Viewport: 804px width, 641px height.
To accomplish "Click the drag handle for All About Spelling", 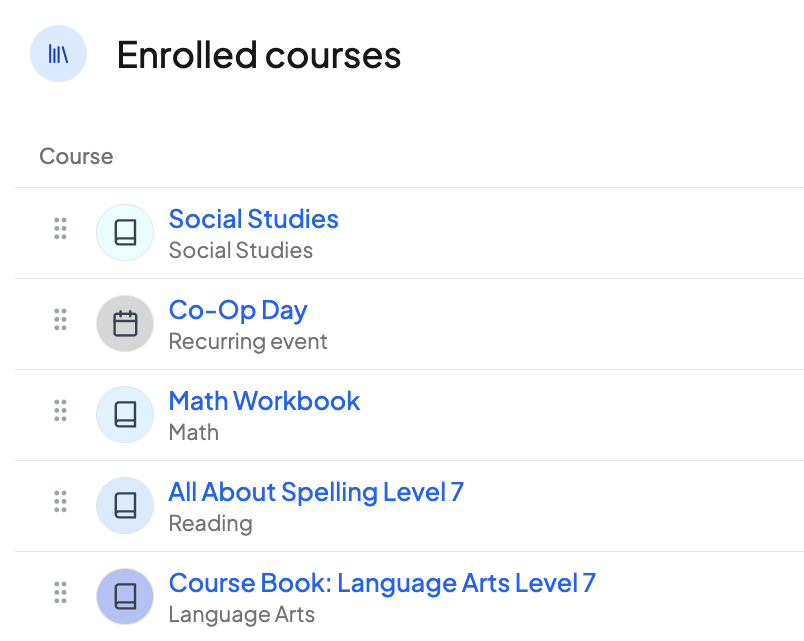I will tap(60, 501).
